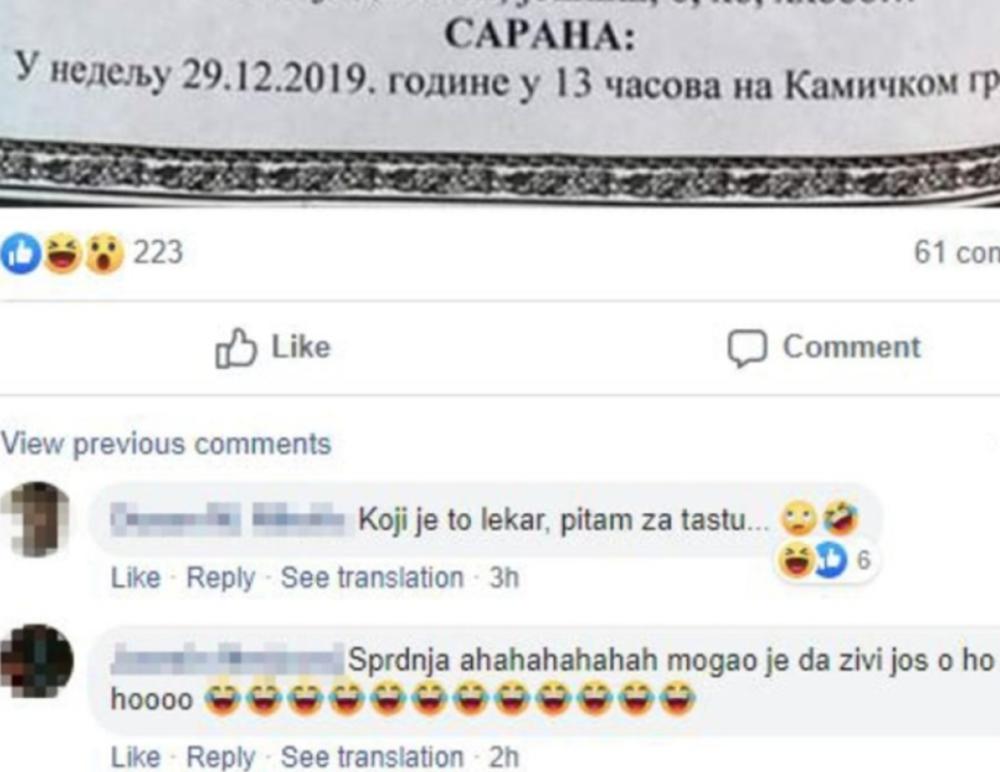1000x772 pixels.
Task: Open the 3h timestamp of the first comment
Action: tap(504, 578)
